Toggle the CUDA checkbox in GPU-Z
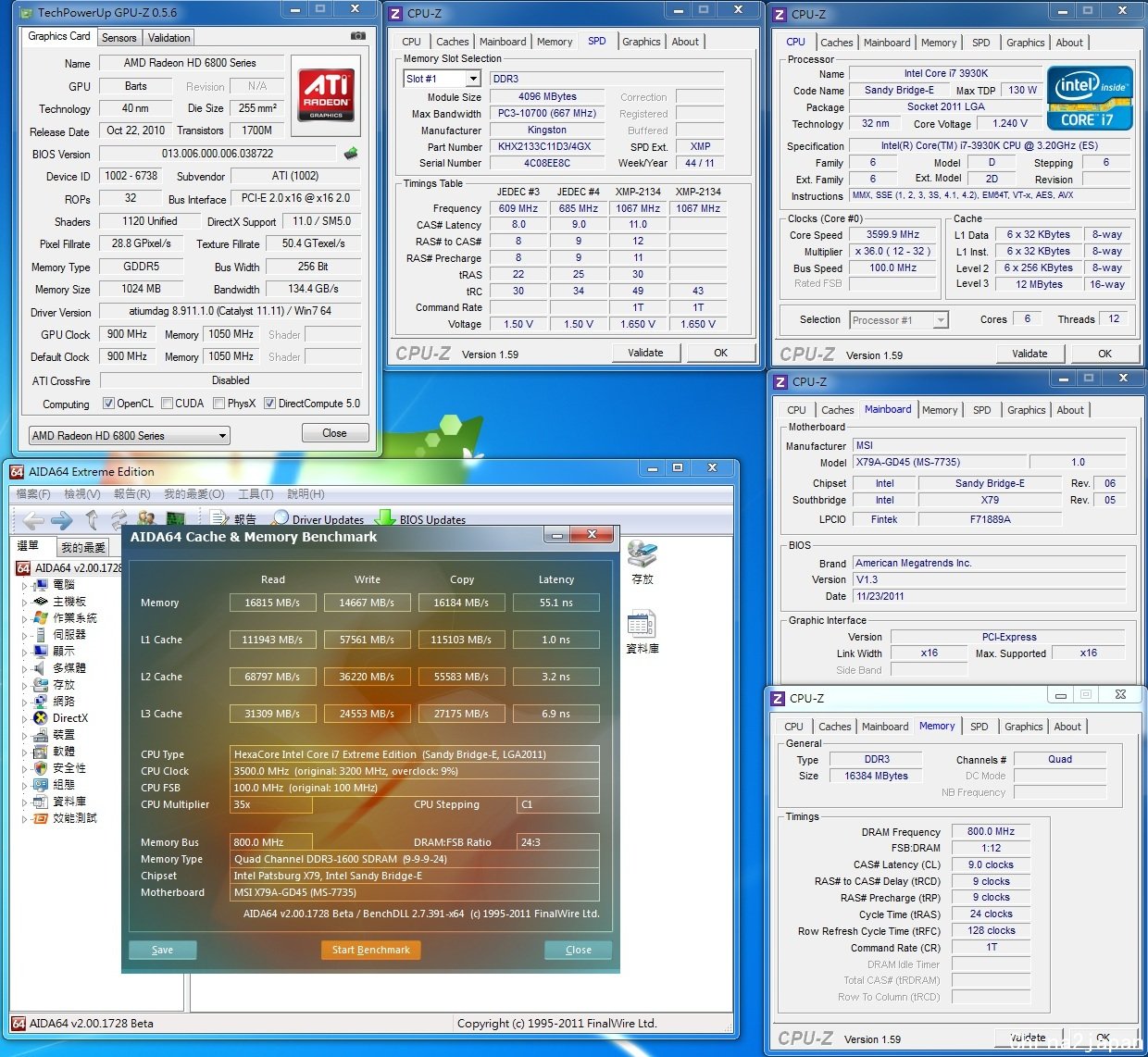Screen dimensions: 1148x1057 (x=167, y=404)
